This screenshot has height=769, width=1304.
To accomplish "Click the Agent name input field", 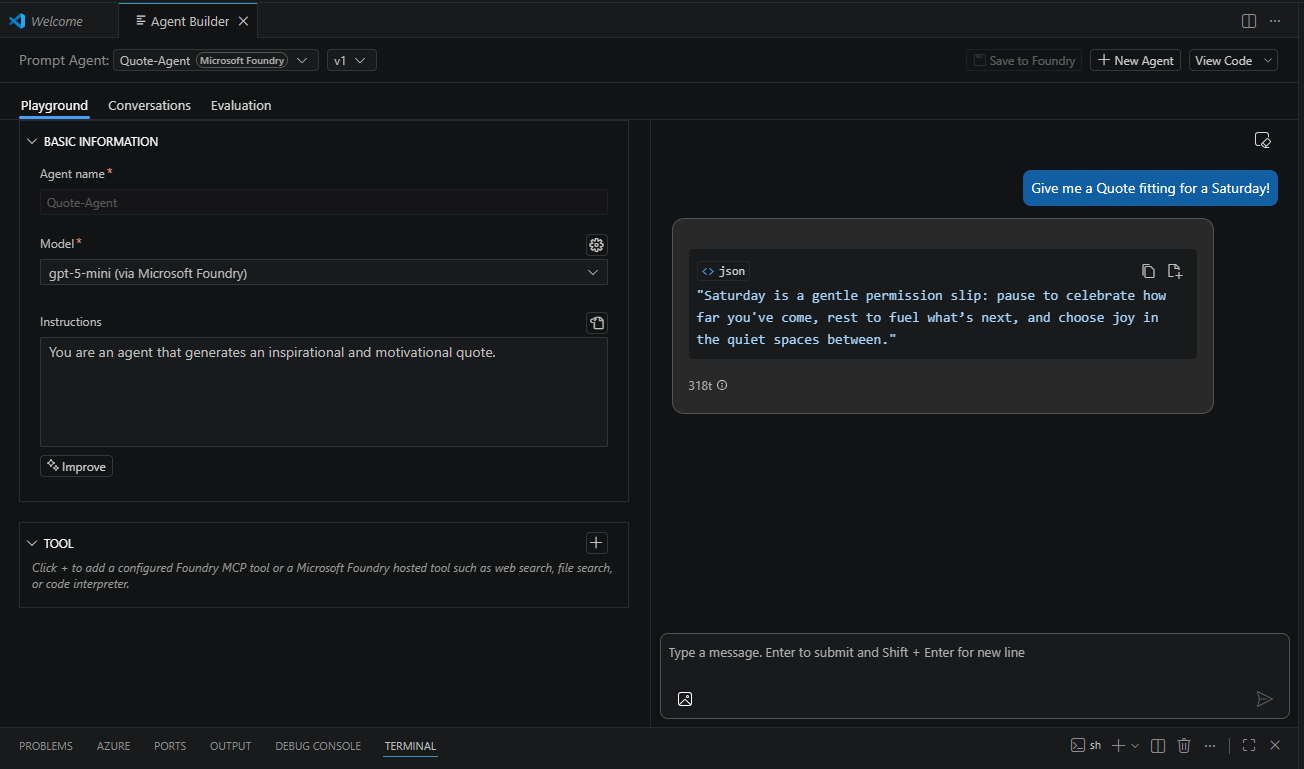I will click(x=324, y=202).
